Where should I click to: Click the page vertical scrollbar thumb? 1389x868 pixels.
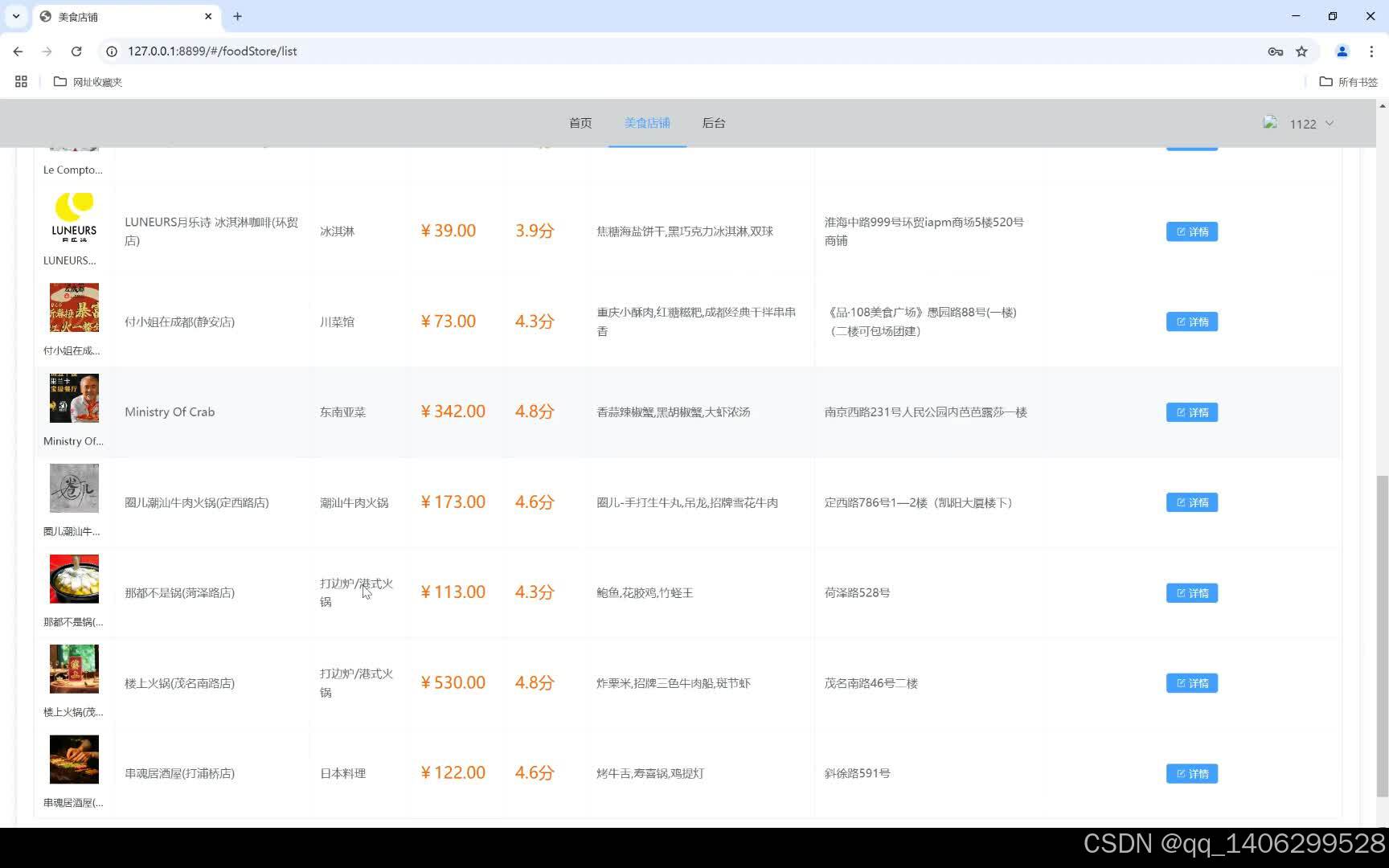pyautogui.click(x=1382, y=635)
